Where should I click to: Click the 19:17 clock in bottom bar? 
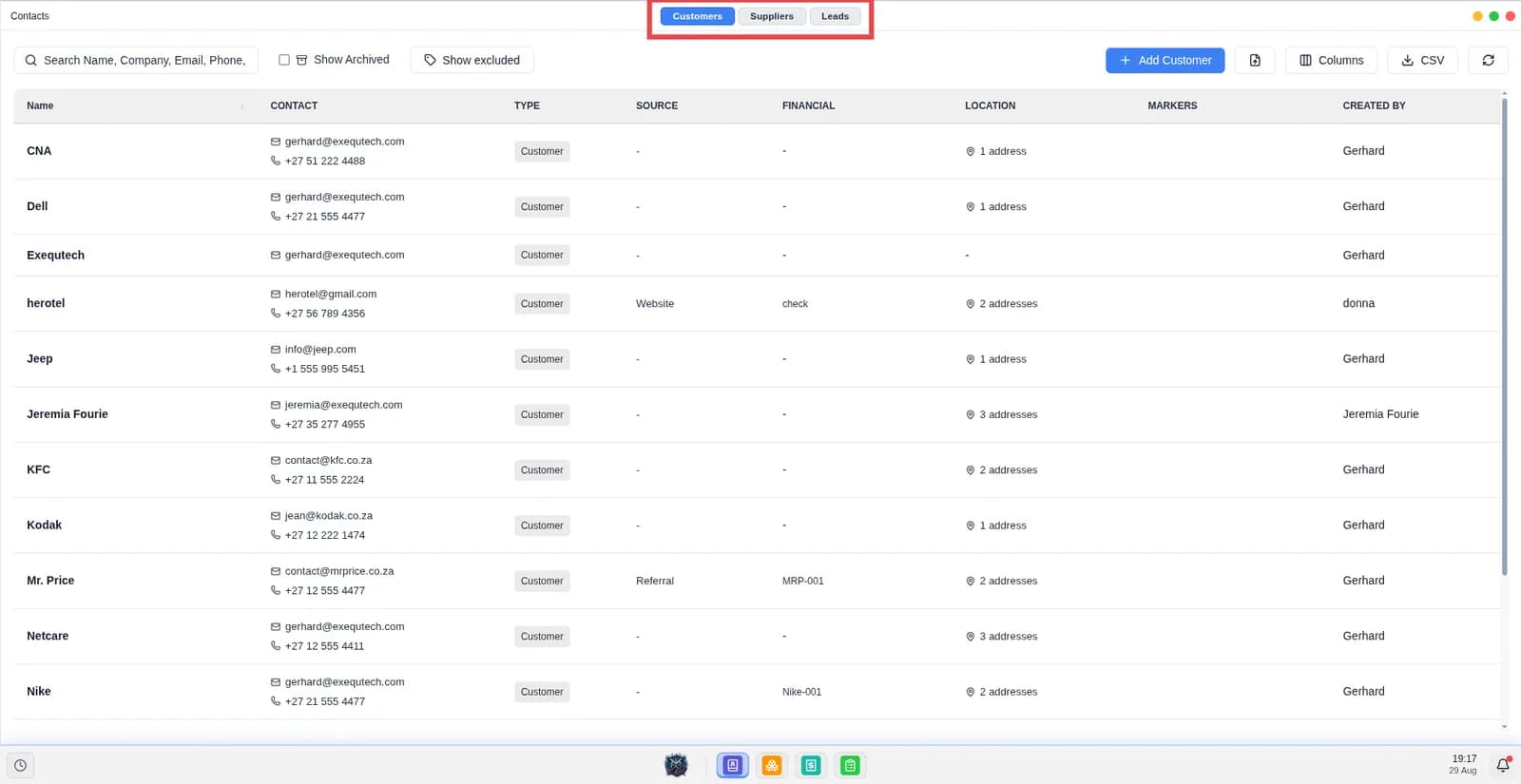click(x=1464, y=758)
